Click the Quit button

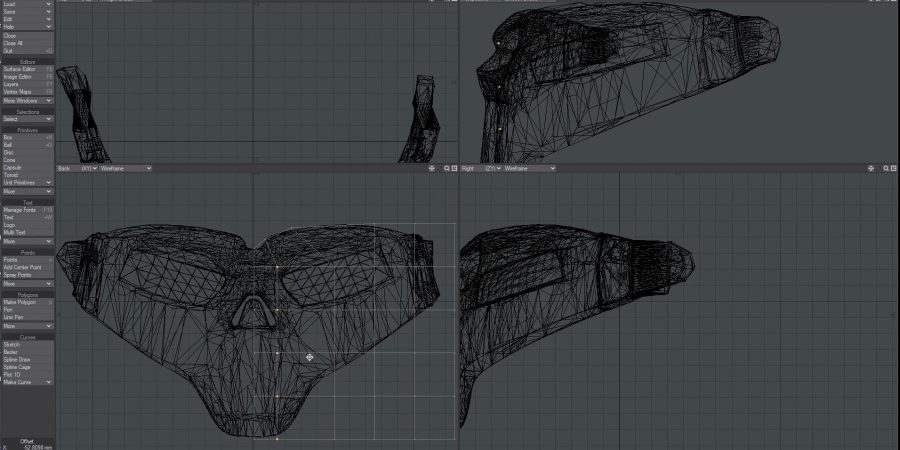tap(27, 51)
